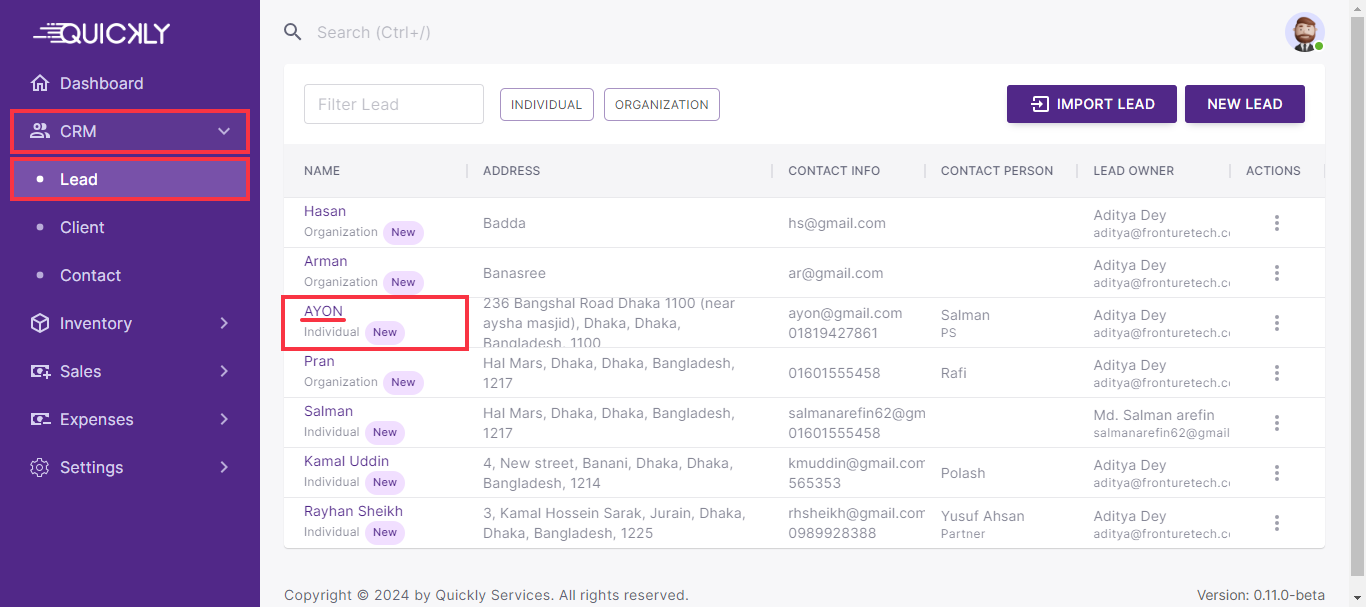Click the Inventory box icon
This screenshot has width=1366, height=607.
point(40,323)
